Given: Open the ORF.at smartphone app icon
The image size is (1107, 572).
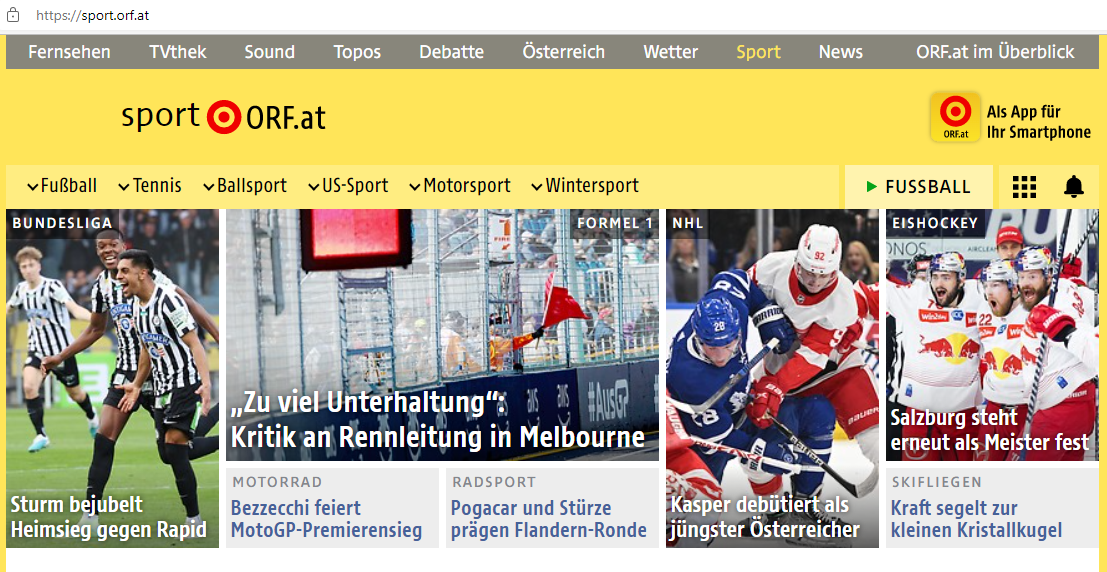Looking at the screenshot, I should click(x=955, y=118).
